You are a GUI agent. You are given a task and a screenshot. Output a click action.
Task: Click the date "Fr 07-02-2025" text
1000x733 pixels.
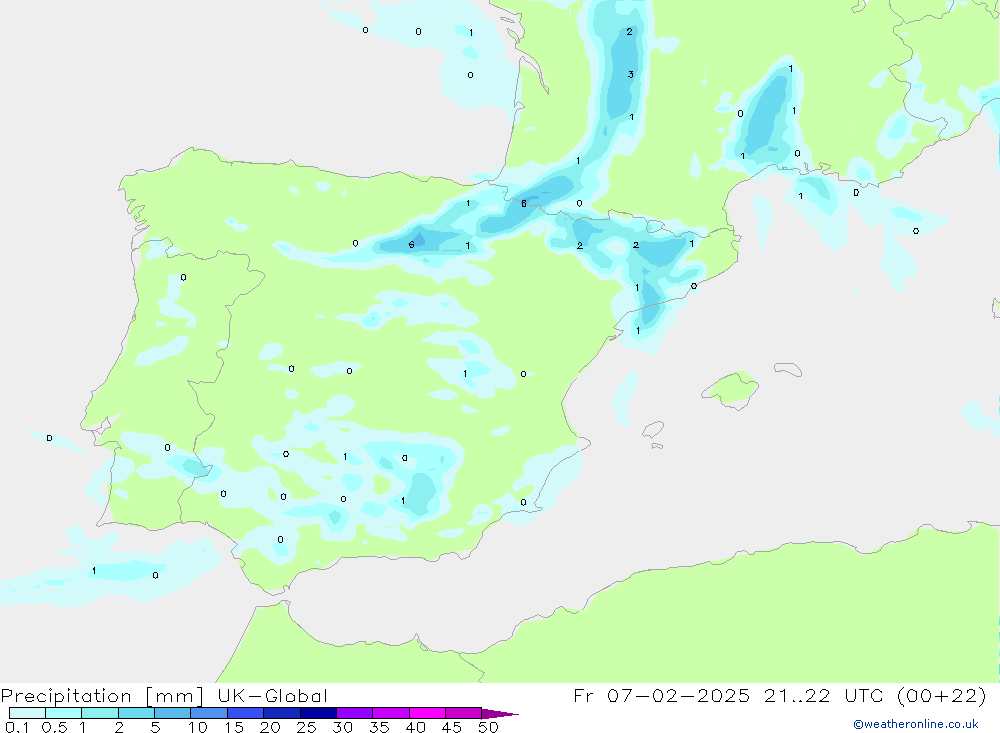click(661, 696)
